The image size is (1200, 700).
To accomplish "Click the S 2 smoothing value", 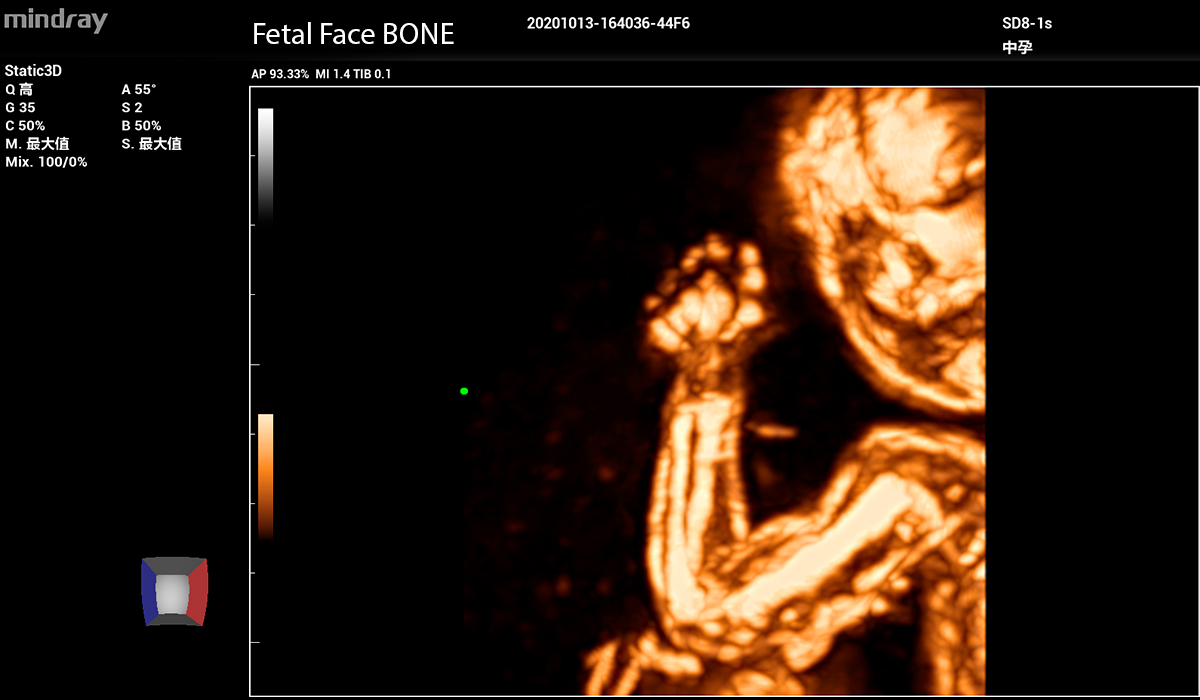I will pos(132,108).
